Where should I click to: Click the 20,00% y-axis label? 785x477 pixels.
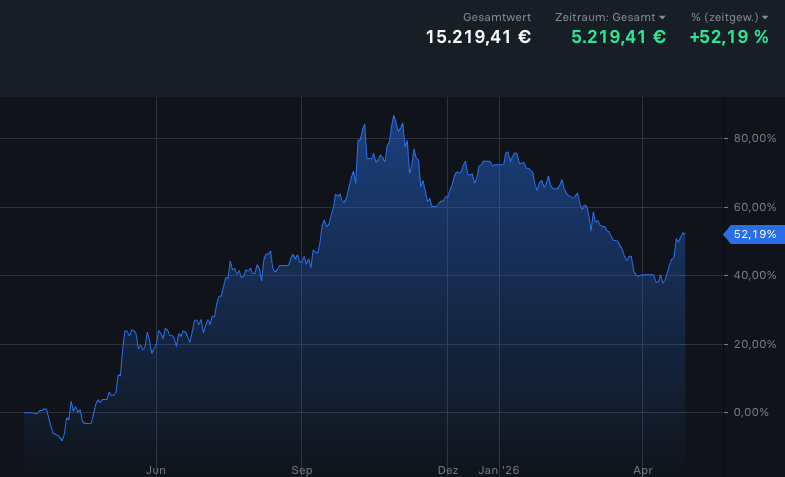tap(755, 344)
